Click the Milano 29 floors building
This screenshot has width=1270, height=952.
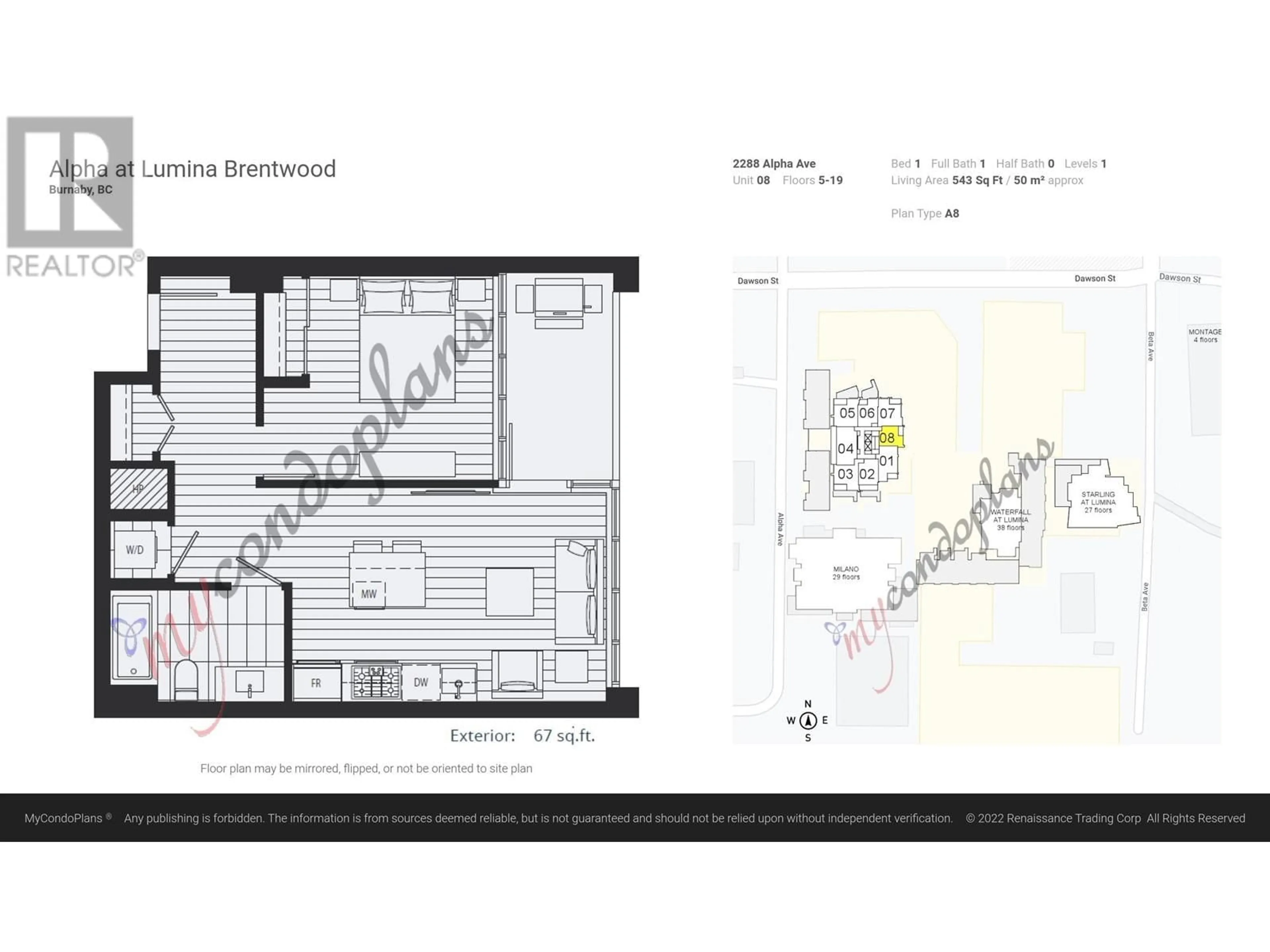[846, 573]
